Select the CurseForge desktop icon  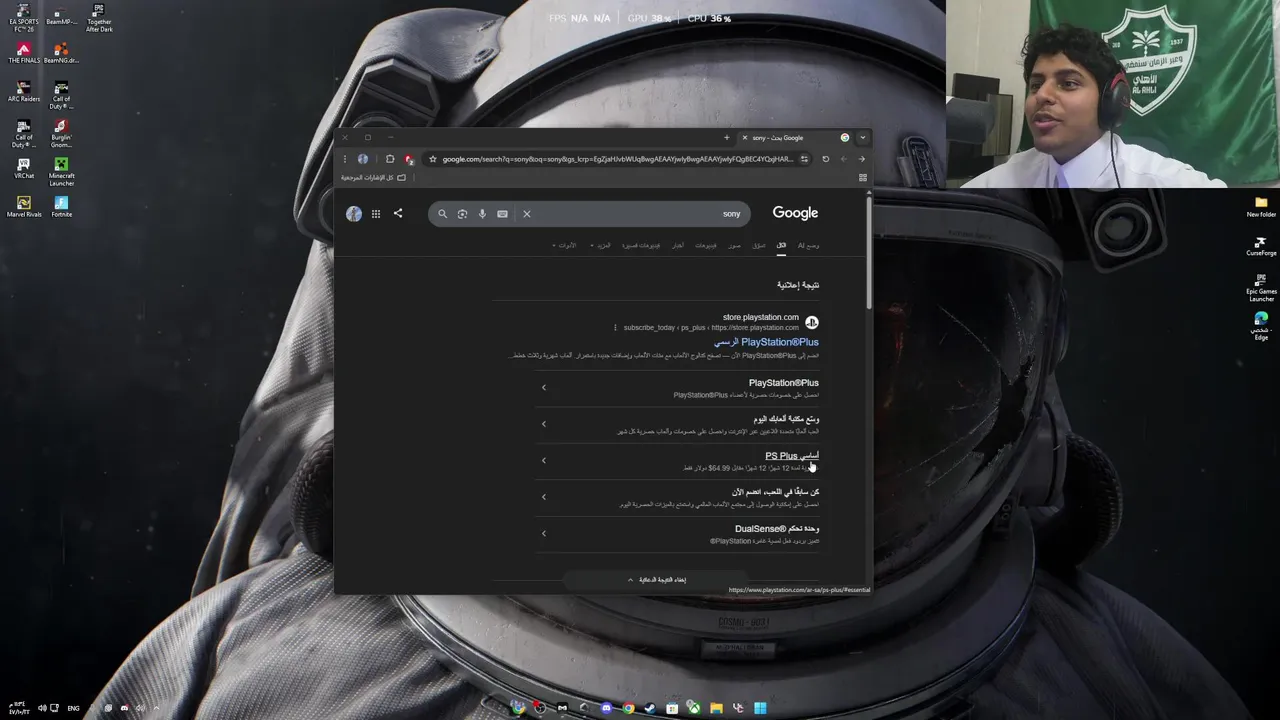[x=1261, y=246]
